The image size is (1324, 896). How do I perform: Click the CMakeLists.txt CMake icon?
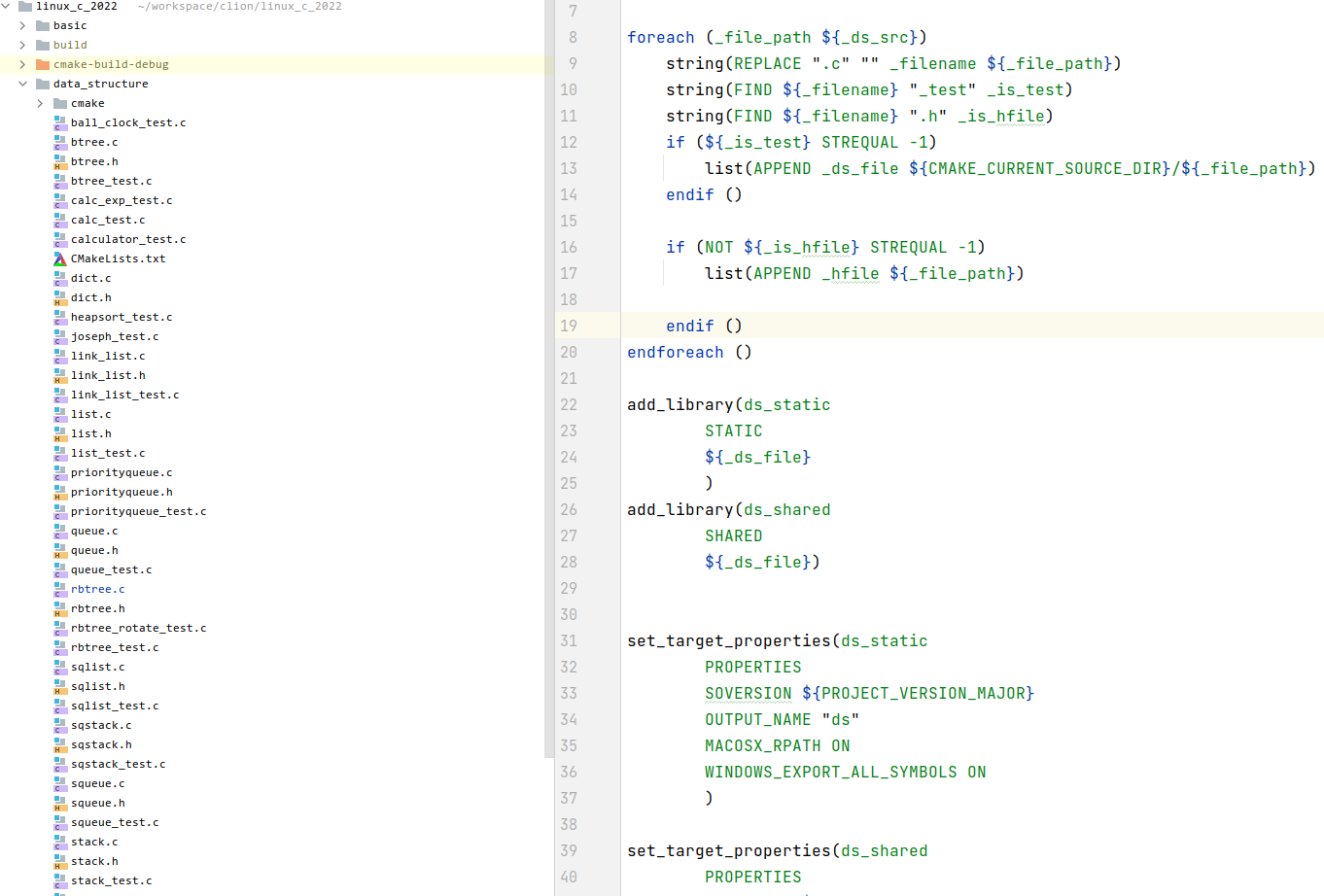click(59, 258)
